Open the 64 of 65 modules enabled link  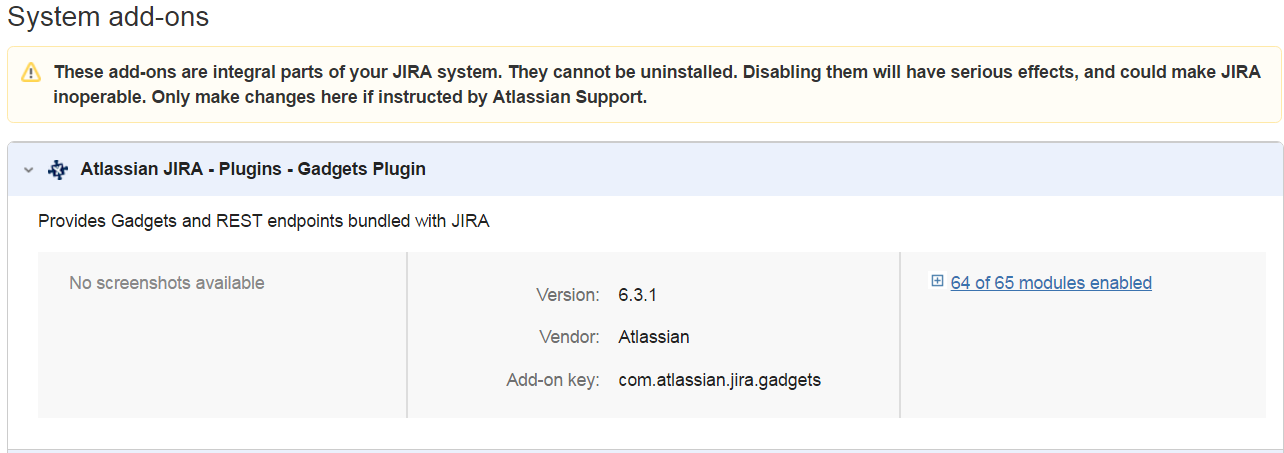point(1051,283)
